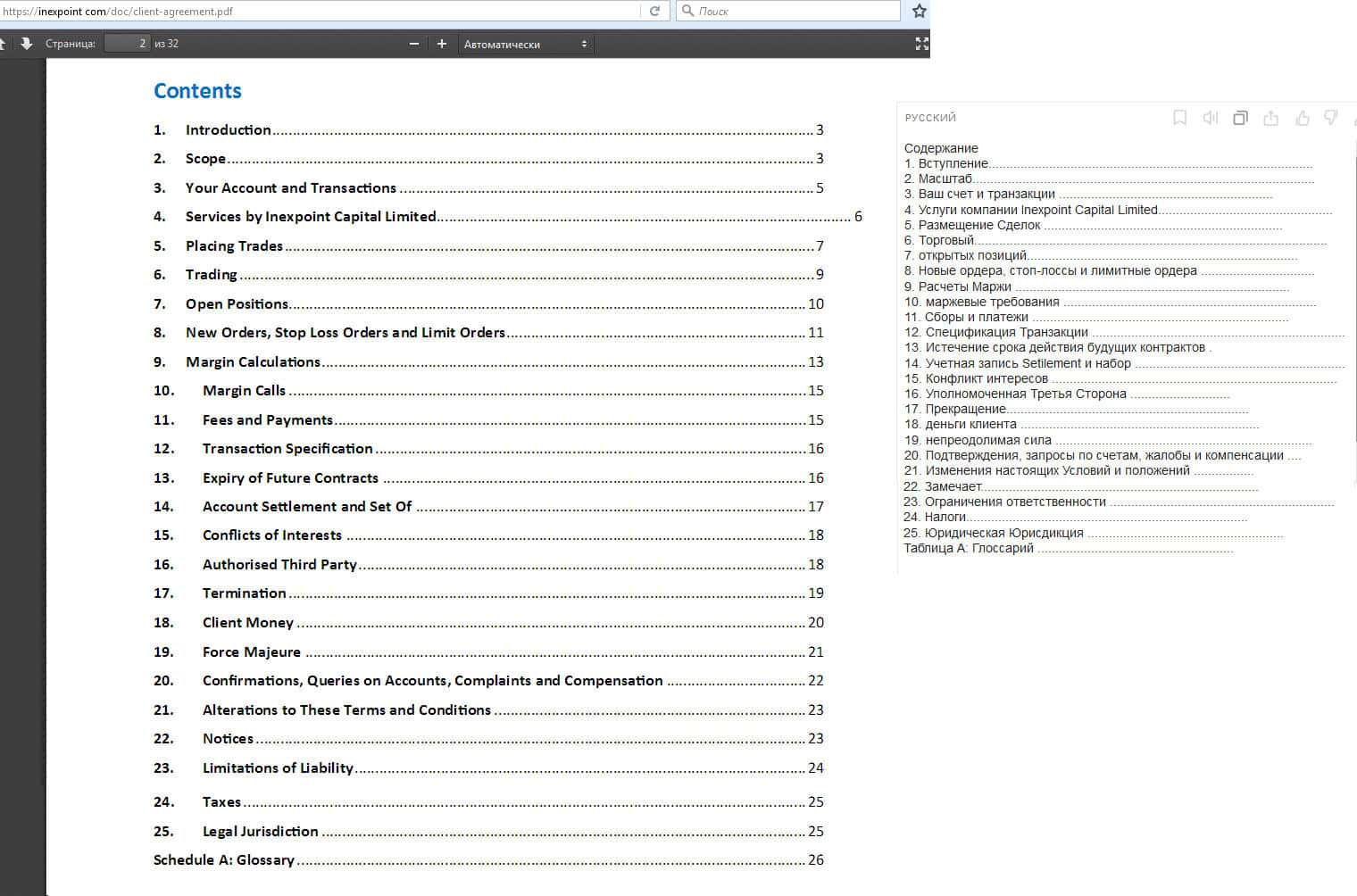Image resolution: width=1357 pixels, height=896 pixels.
Task: Switch PDF viewer to presentation mode
Action: [x=921, y=44]
